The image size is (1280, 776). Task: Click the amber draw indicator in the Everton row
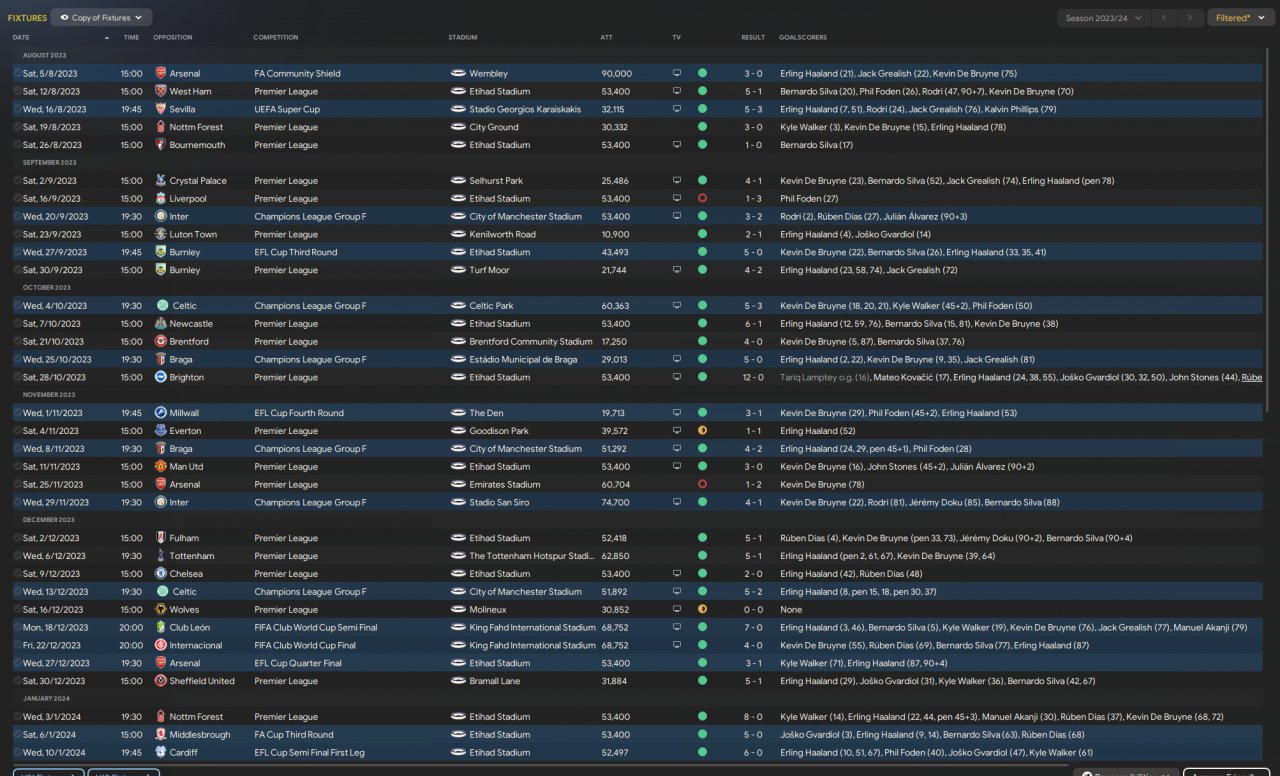coord(702,431)
